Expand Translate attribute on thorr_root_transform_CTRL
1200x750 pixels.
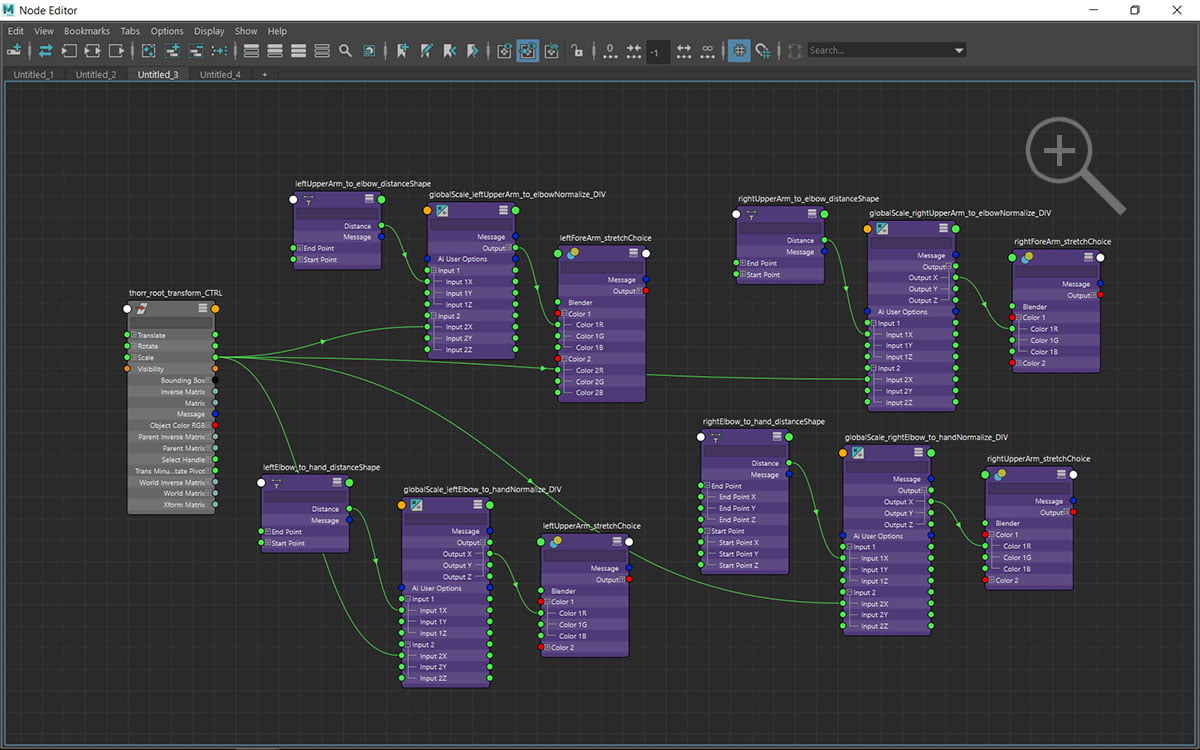(134, 336)
